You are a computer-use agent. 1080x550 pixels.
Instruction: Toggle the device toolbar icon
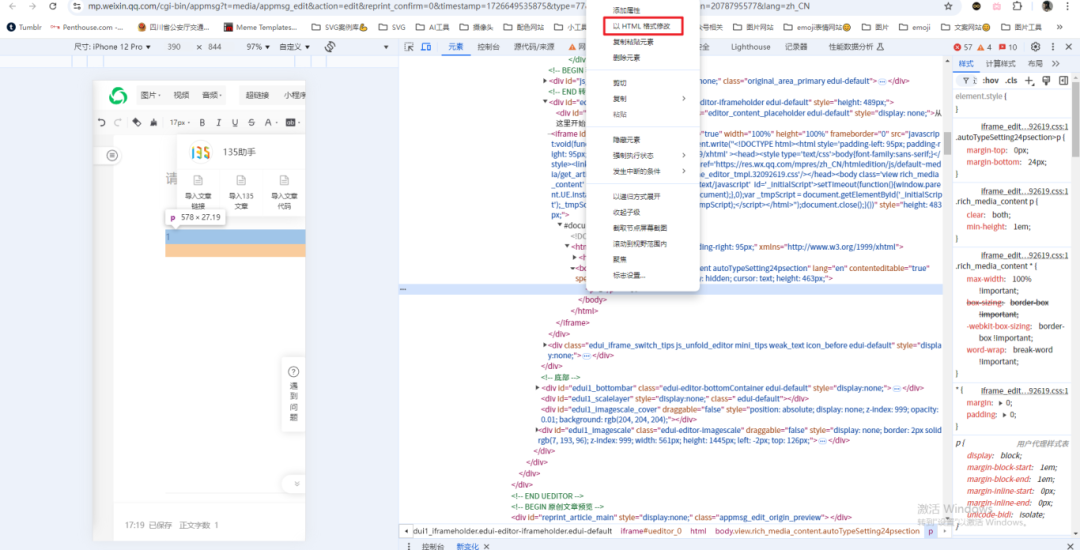(427, 47)
